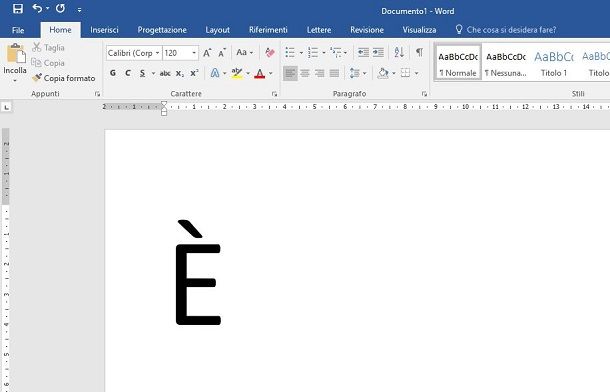Undo the last action
Image resolution: width=610 pixels, height=392 pixels.
click(37, 8)
